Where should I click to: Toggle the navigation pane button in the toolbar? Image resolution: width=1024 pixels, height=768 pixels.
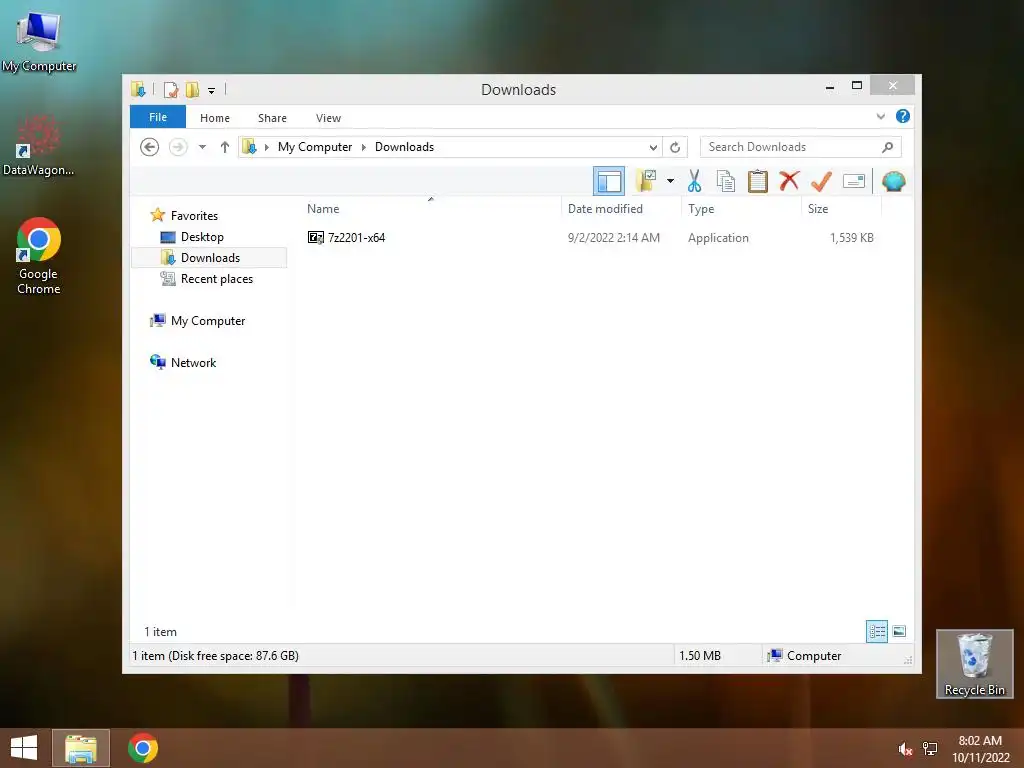pos(609,181)
